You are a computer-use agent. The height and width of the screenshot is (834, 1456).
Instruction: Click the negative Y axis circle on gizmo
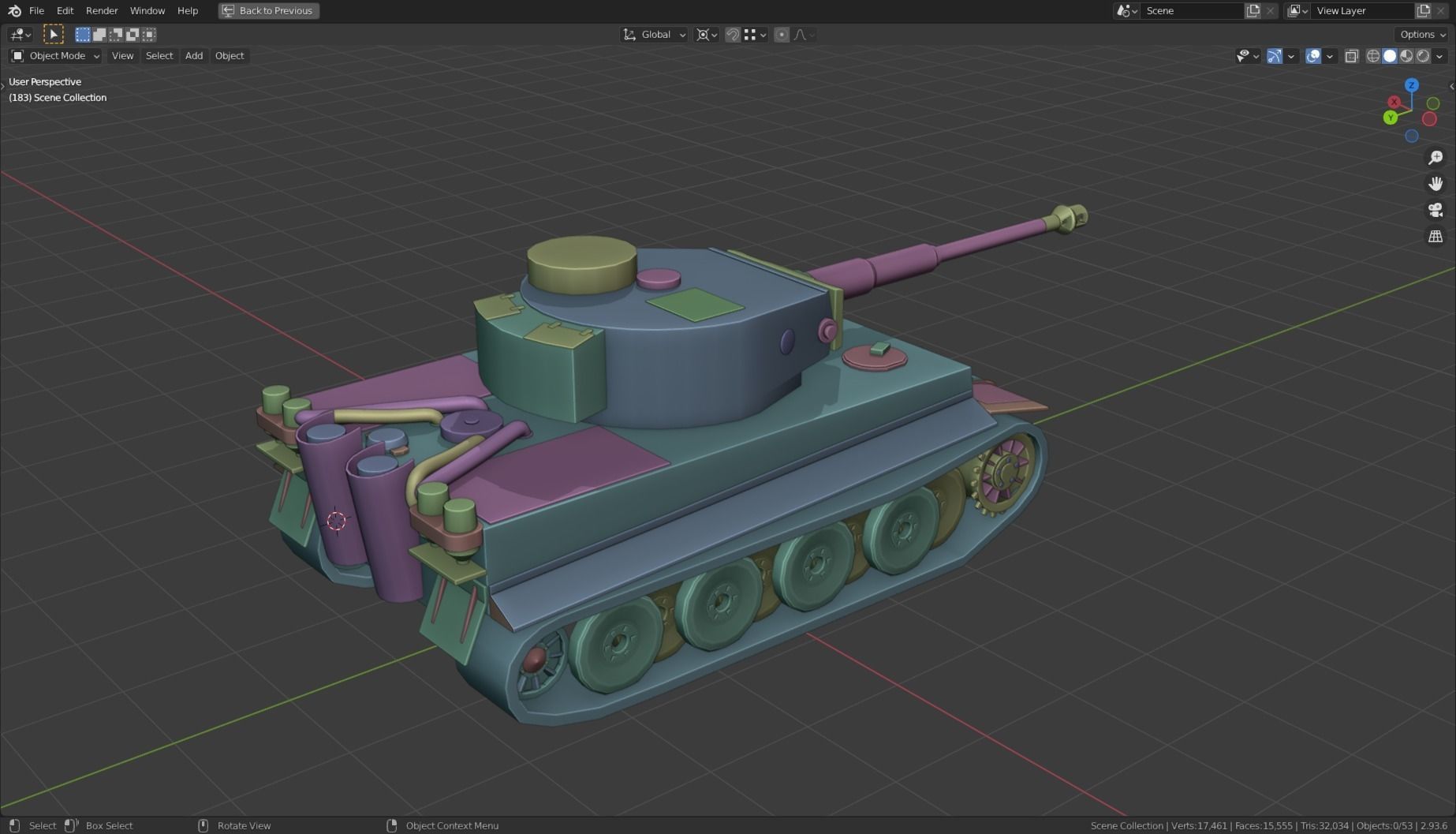click(1433, 103)
